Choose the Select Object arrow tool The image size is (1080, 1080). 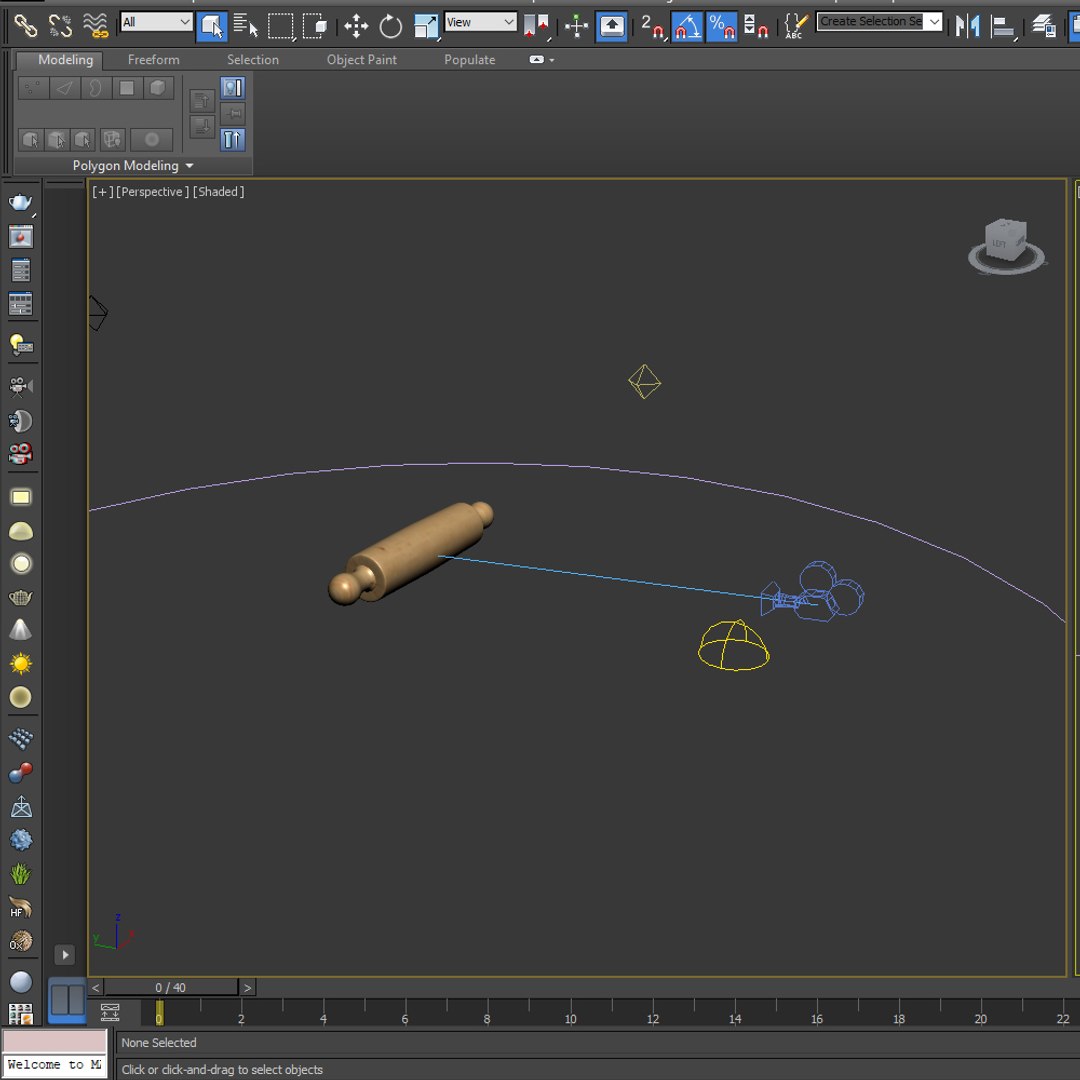211,26
